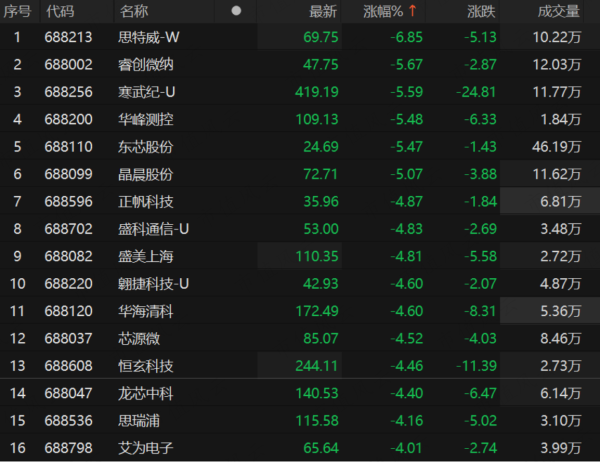600x462 pixels.
Task: Click stock code 688608
Action: pos(68,366)
